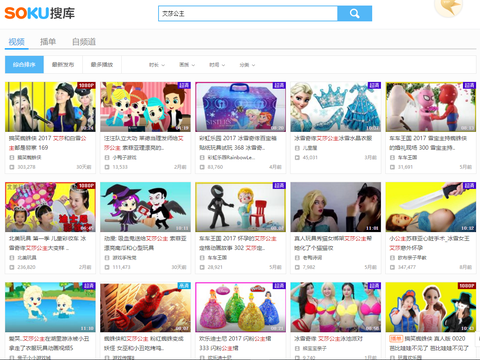Click channel icon beside 北美玩具

[x=12, y=258]
